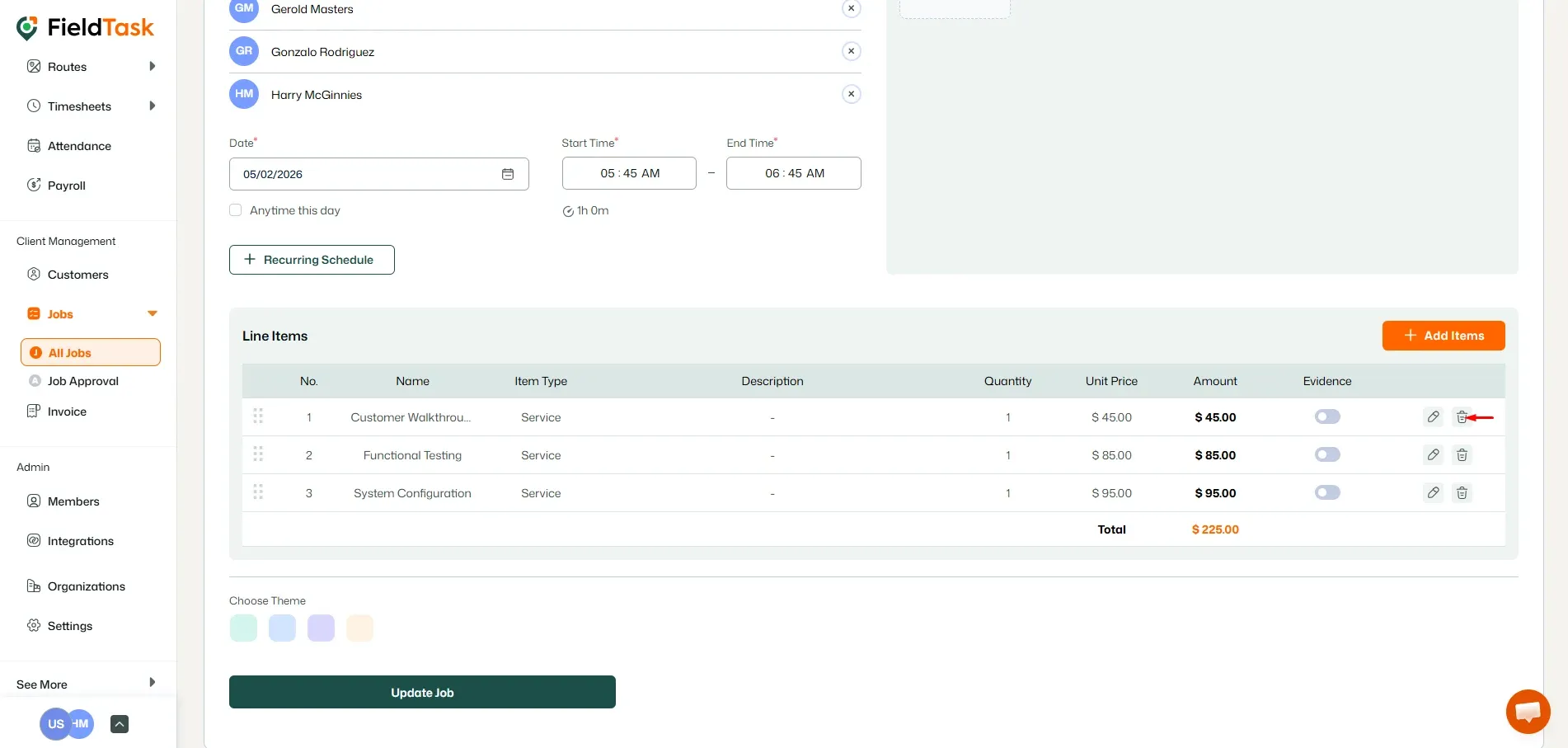Delete the System Configuration line item
The height and width of the screenshot is (748, 1568).
tap(1462, 492)
